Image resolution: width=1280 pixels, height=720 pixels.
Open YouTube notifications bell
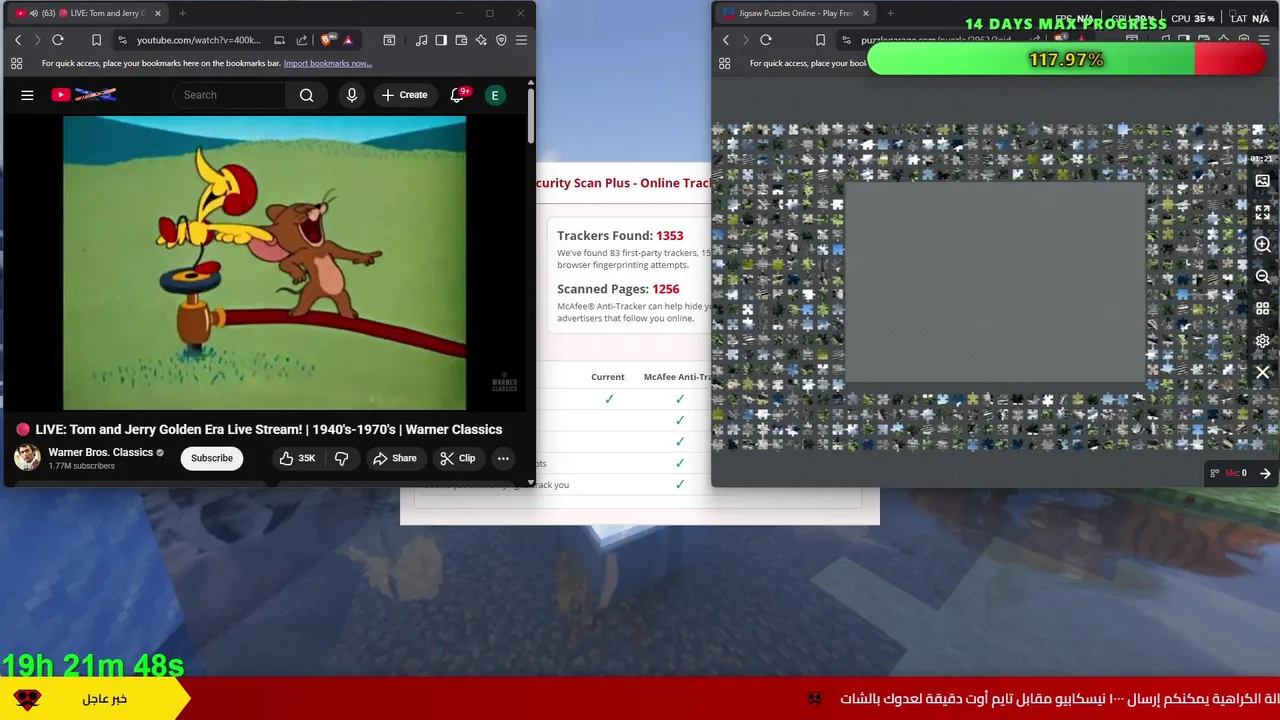click(458, 95)
